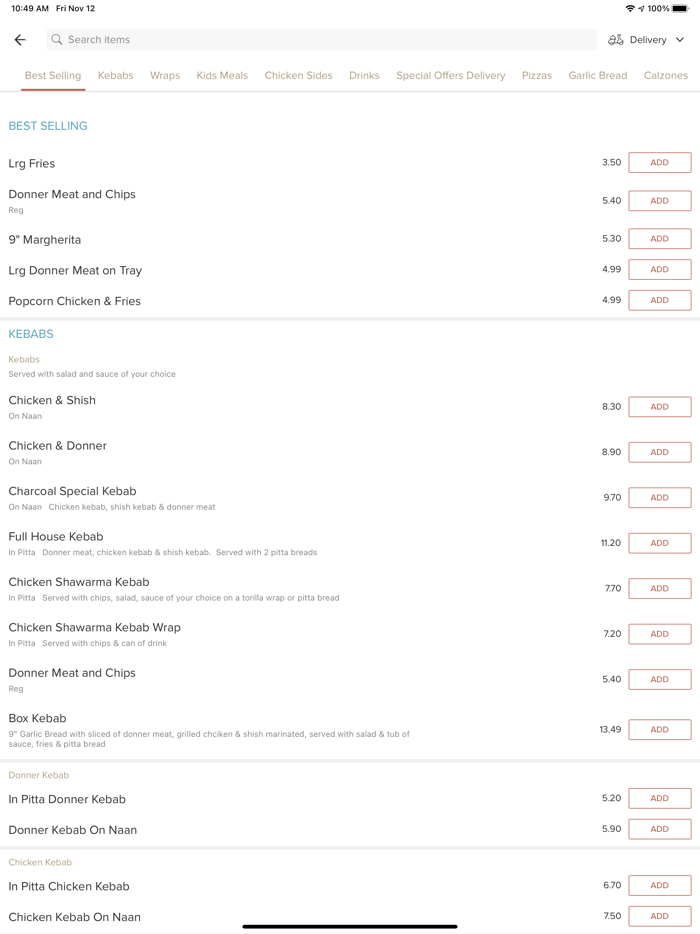Add Chicken Kebab On Naan

659,916
